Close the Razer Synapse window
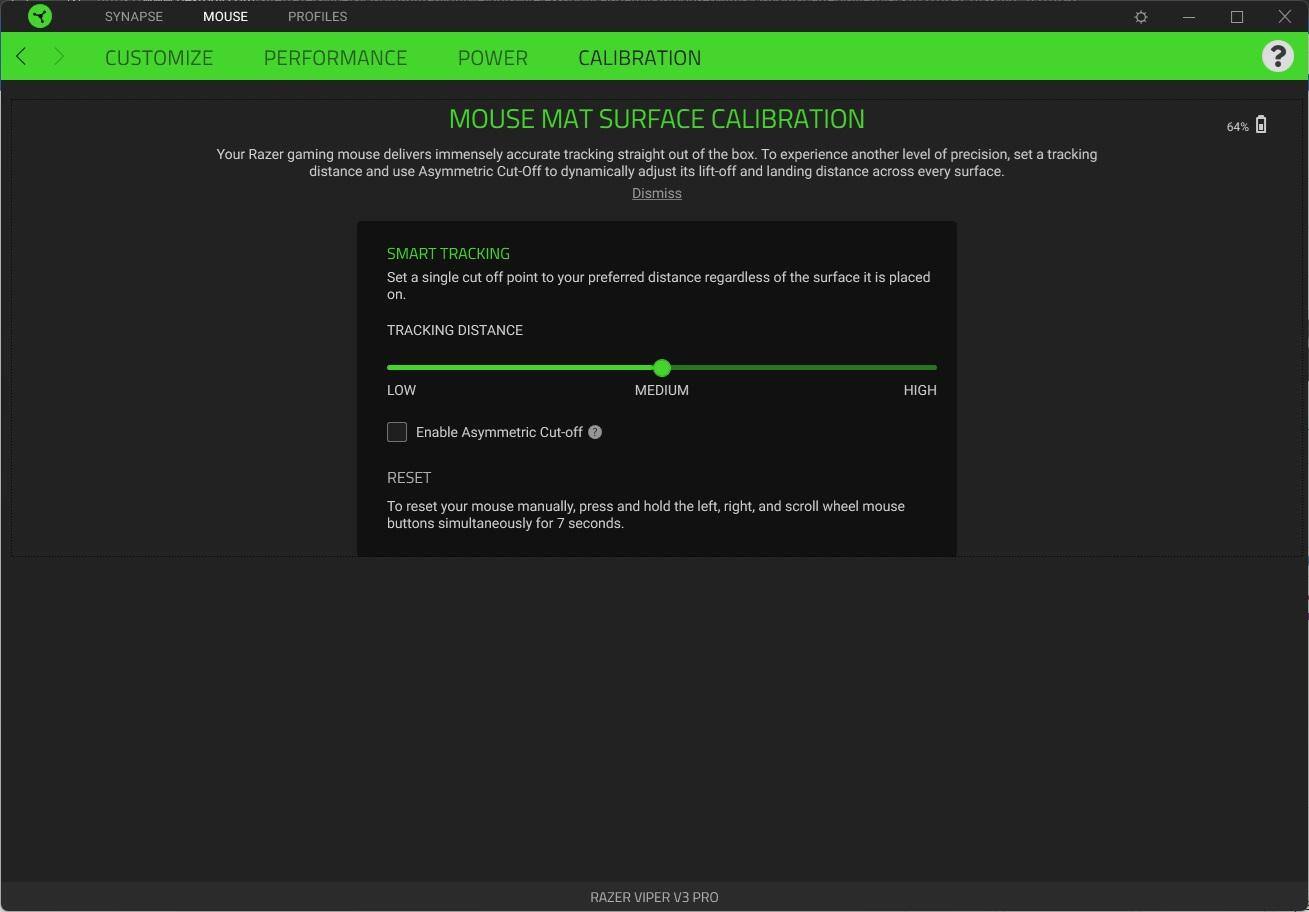The width and height of the screenshot is (1309, 912). 1285,17
